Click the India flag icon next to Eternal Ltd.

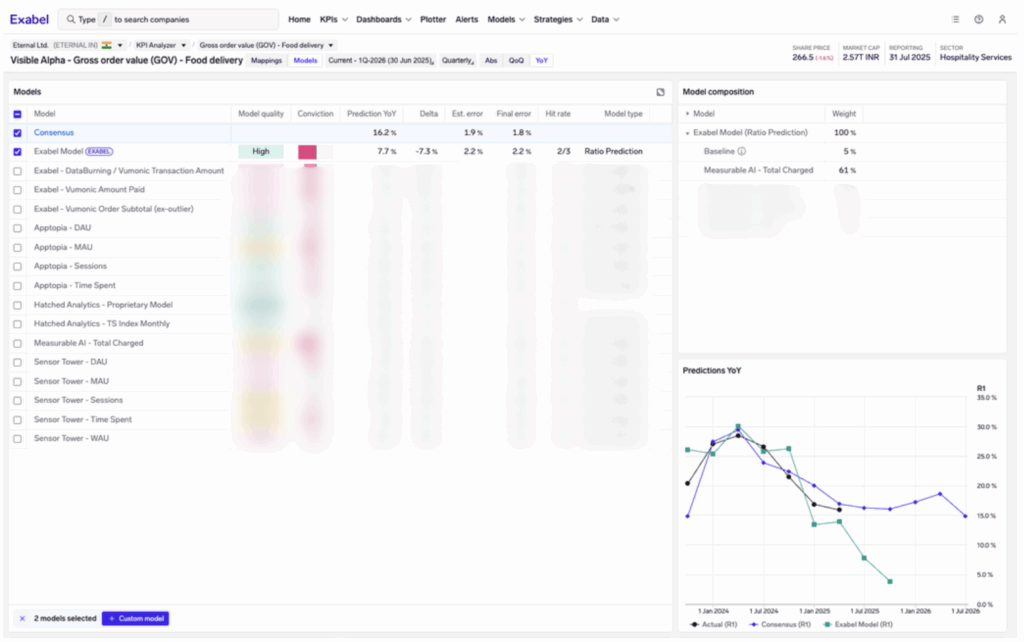click(x=106, y=45)
